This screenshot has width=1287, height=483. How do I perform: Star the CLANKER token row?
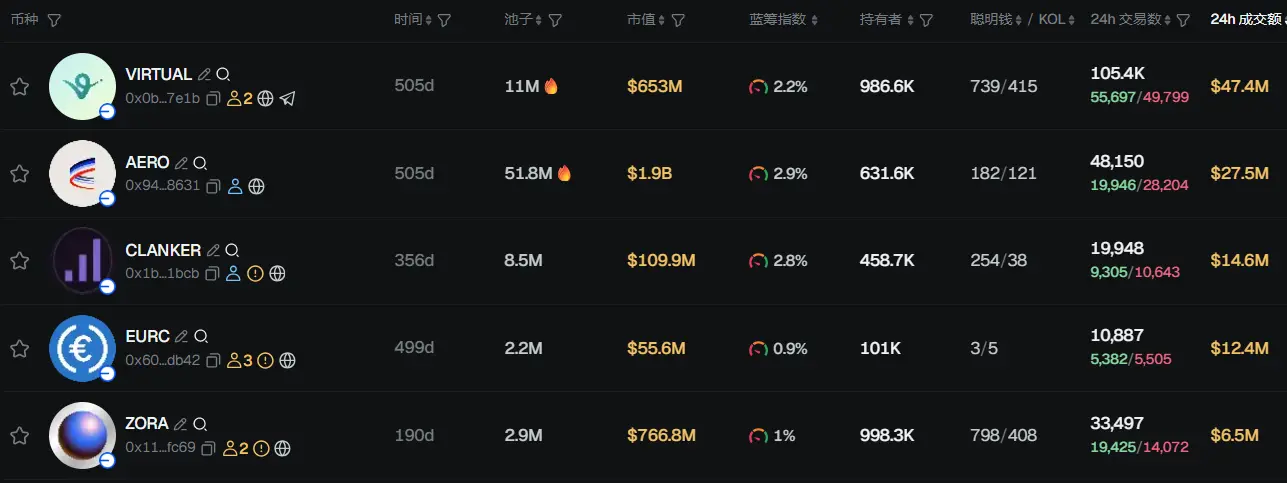(x=19, y=261)
